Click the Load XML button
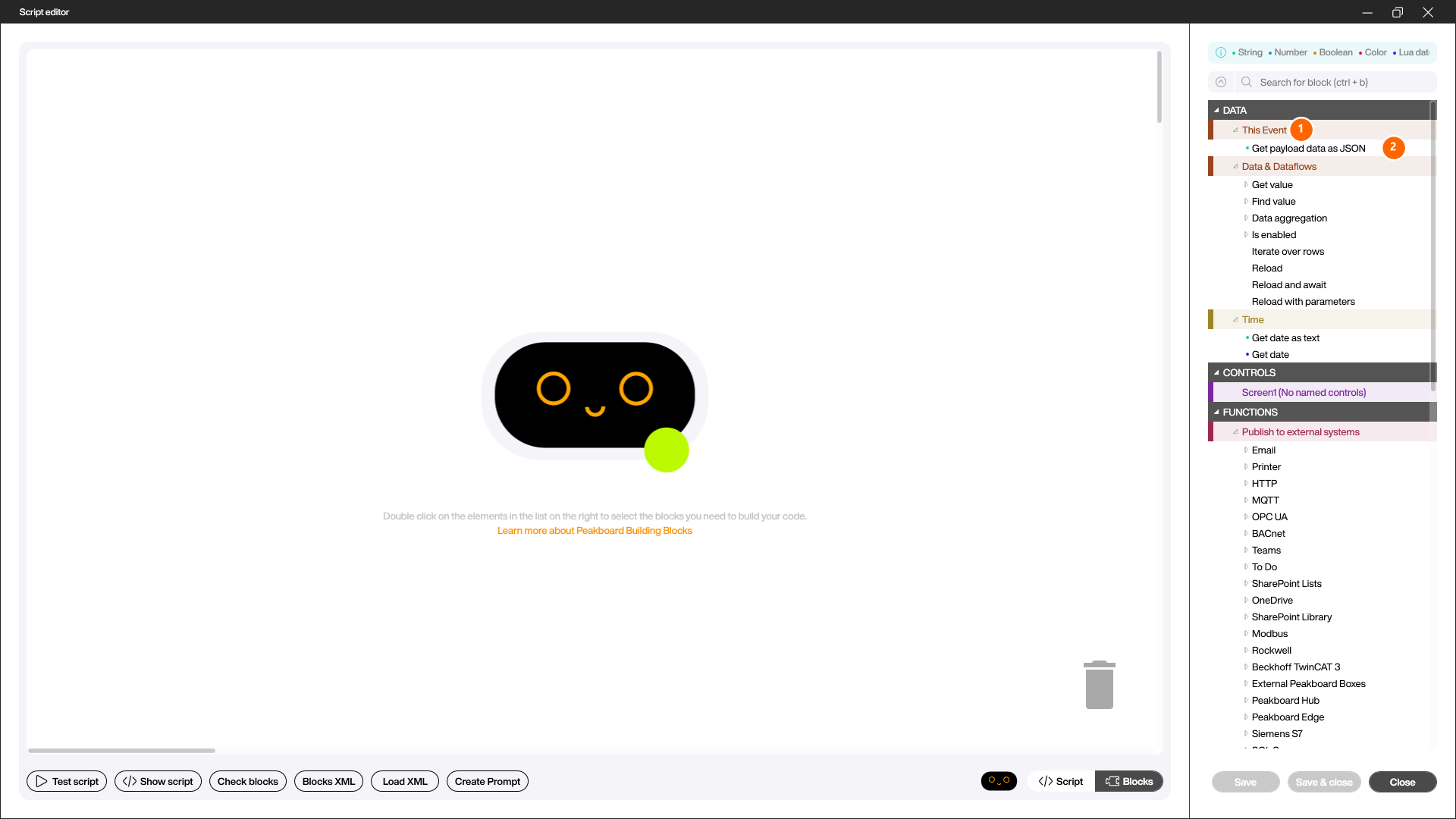This screenshot has width=1456, height=819. tap(405, 781)
